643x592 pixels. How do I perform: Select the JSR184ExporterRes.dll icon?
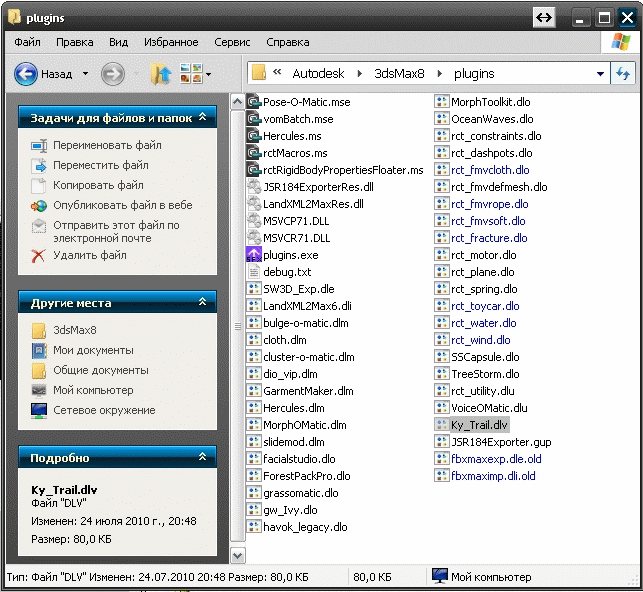[254, 187]
